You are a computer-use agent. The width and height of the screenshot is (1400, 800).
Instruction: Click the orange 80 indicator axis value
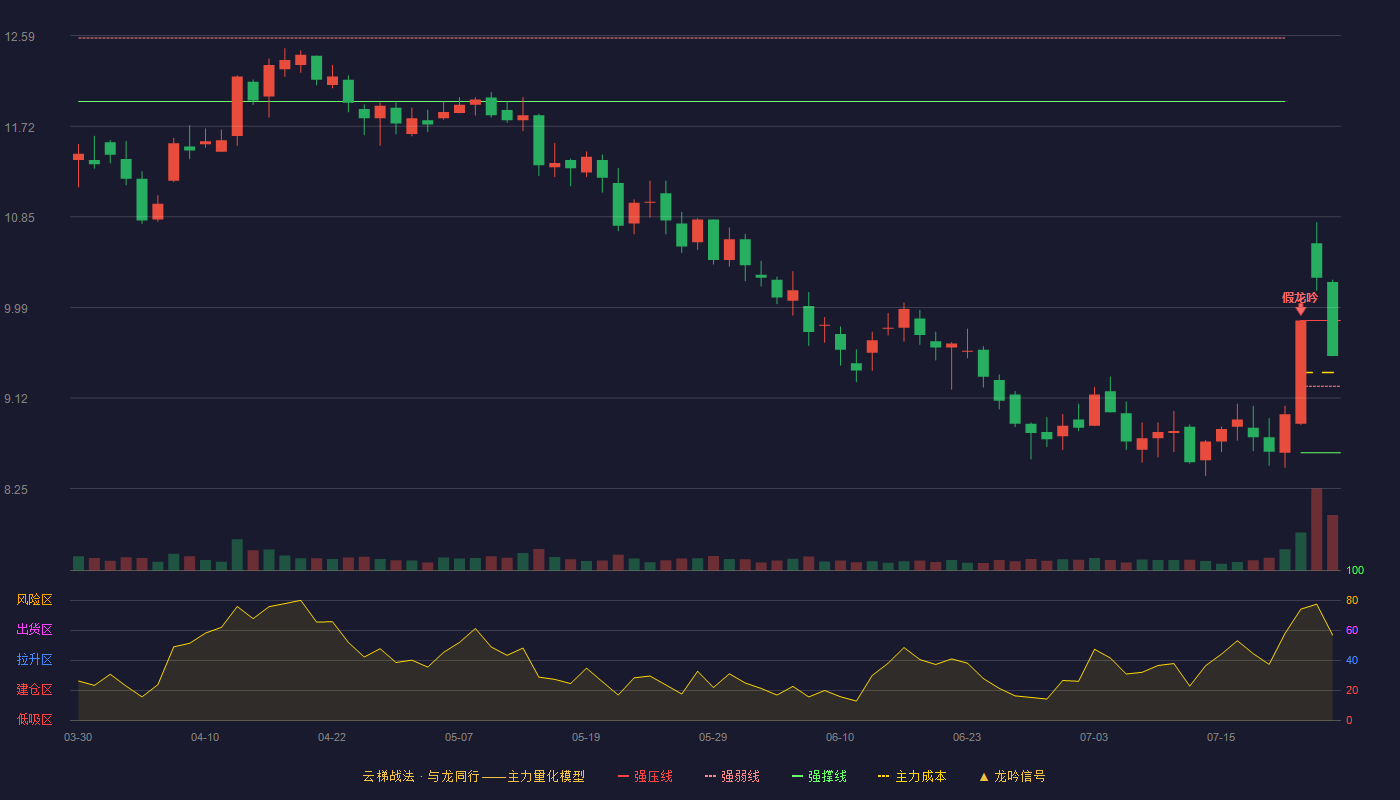[1352, 600]
